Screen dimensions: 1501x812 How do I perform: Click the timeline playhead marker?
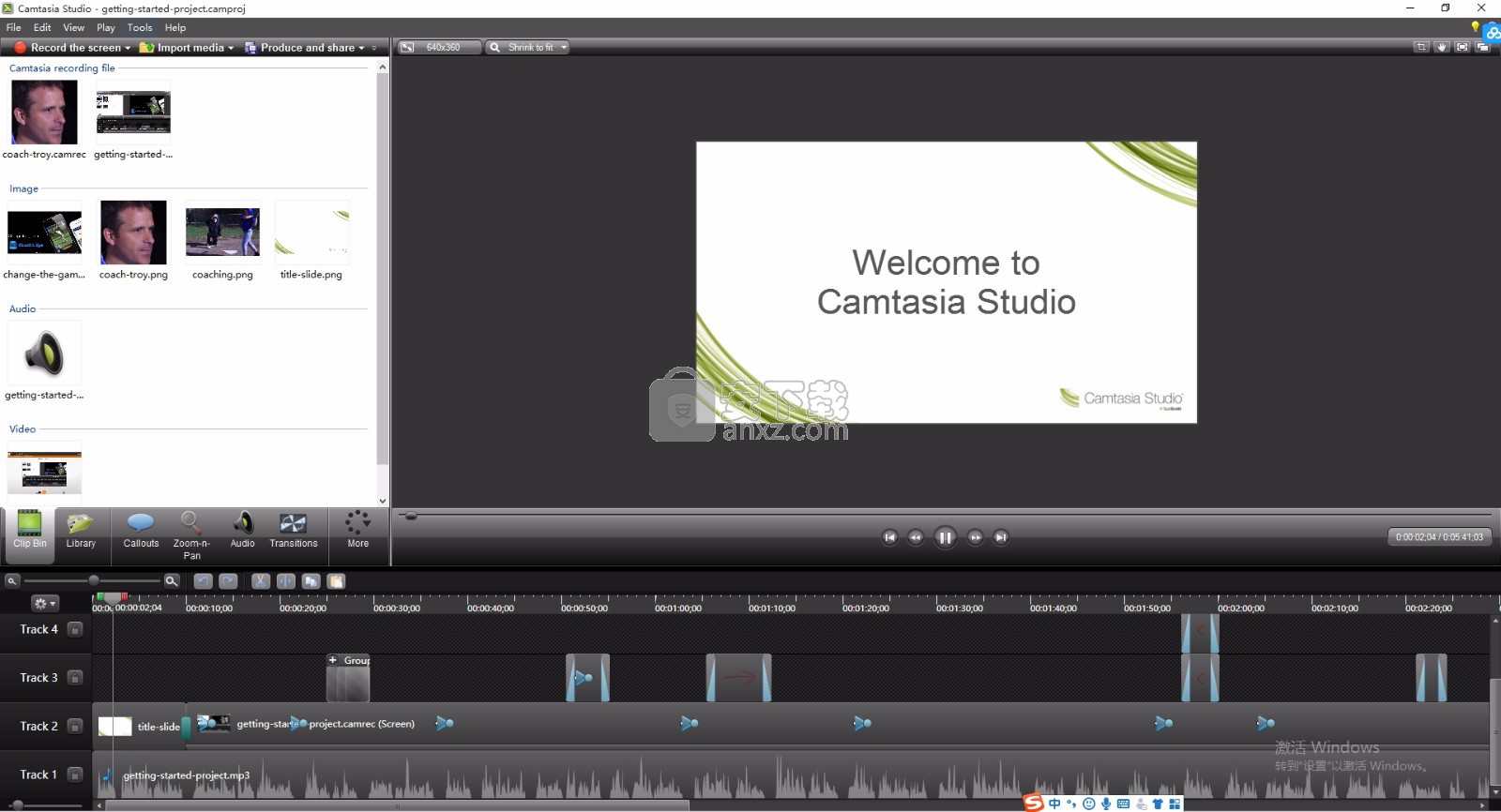pos(113,597)
